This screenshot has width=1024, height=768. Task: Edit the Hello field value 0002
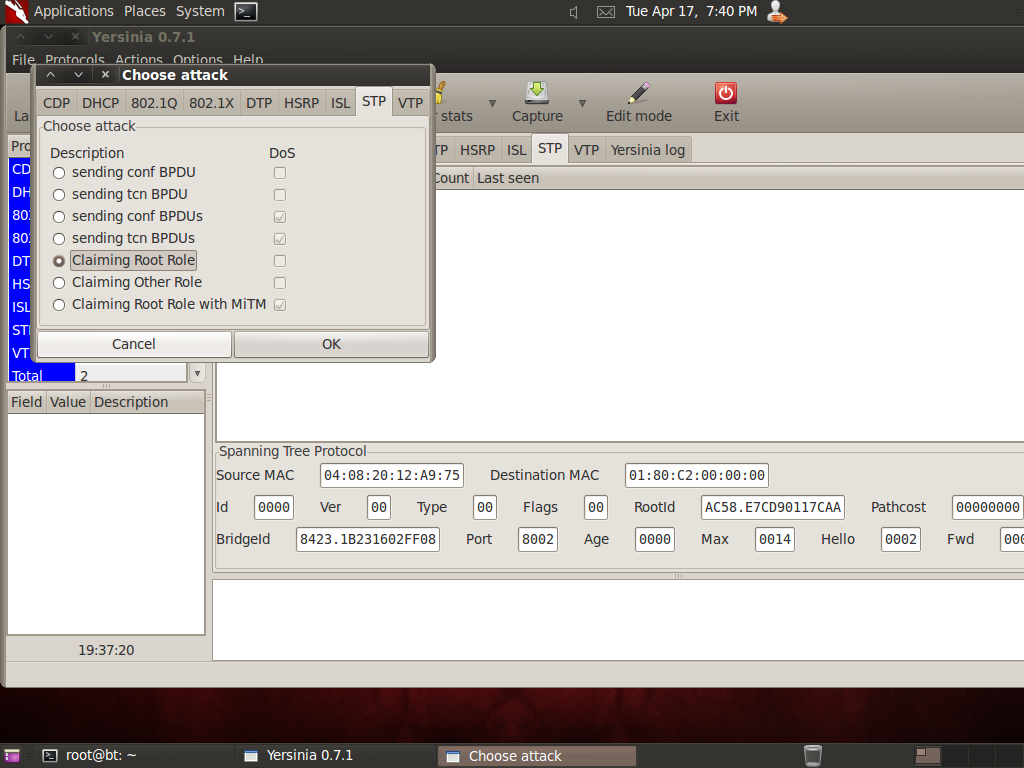tap(901, 539)
